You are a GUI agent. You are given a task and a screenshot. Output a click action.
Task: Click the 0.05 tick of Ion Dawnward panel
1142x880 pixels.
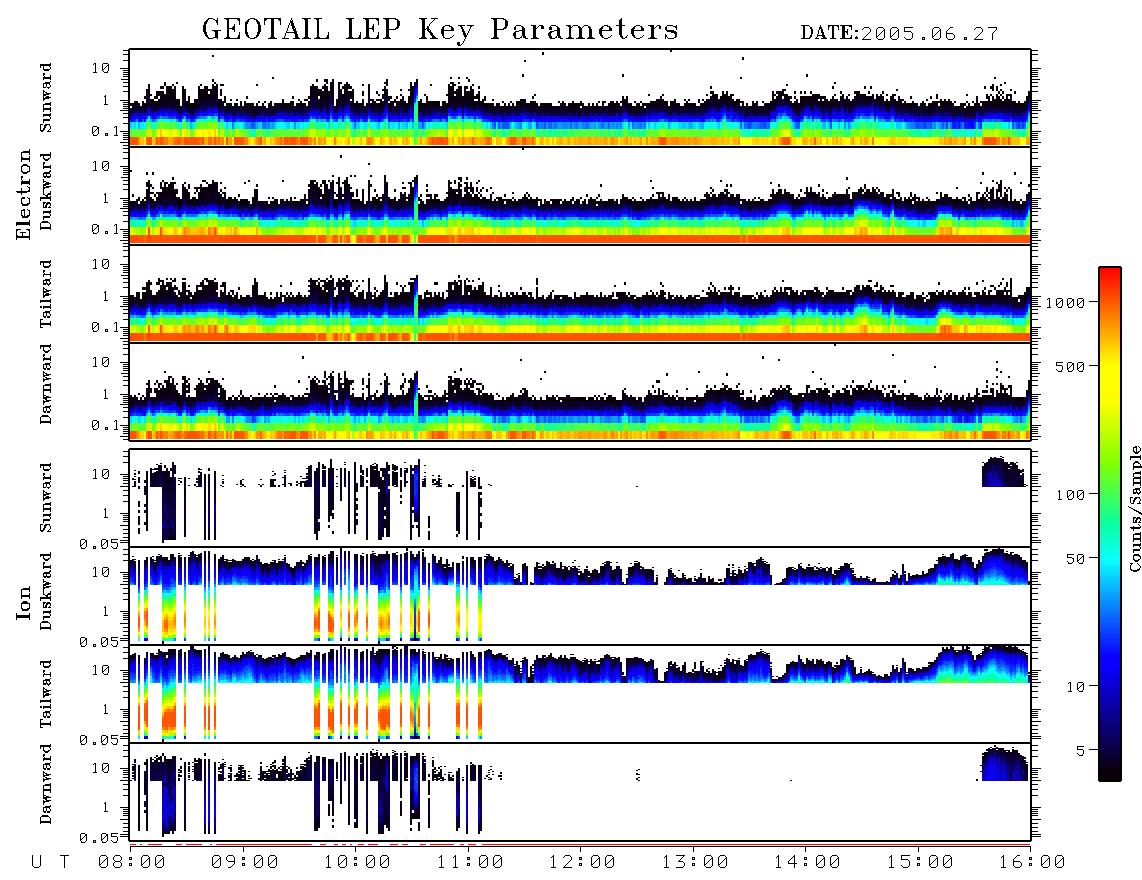(x=99, y=838)
